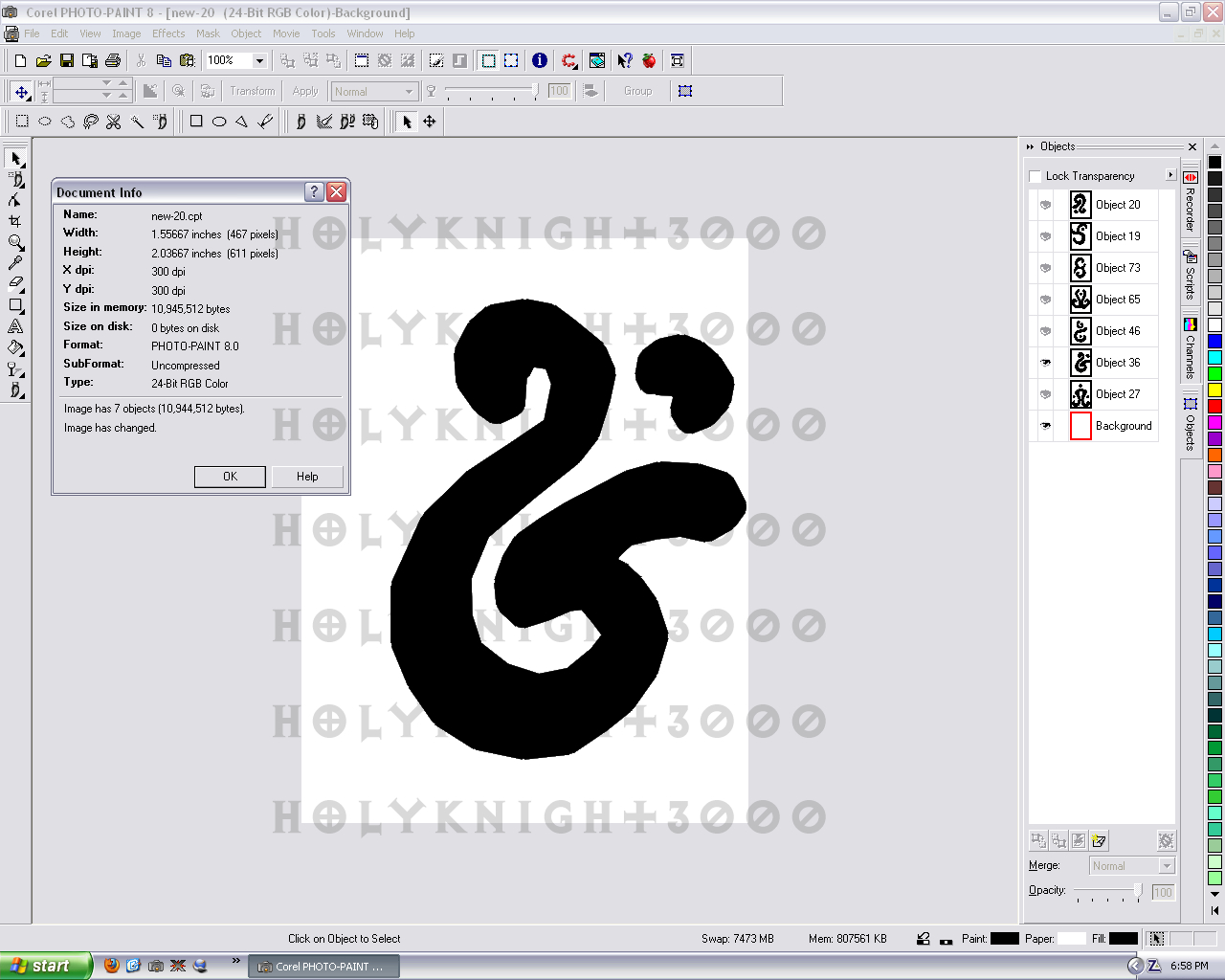Screen dimensions: 1225x980
Task: Switch to the Recorder docker tab
Action: (1191, 203)
